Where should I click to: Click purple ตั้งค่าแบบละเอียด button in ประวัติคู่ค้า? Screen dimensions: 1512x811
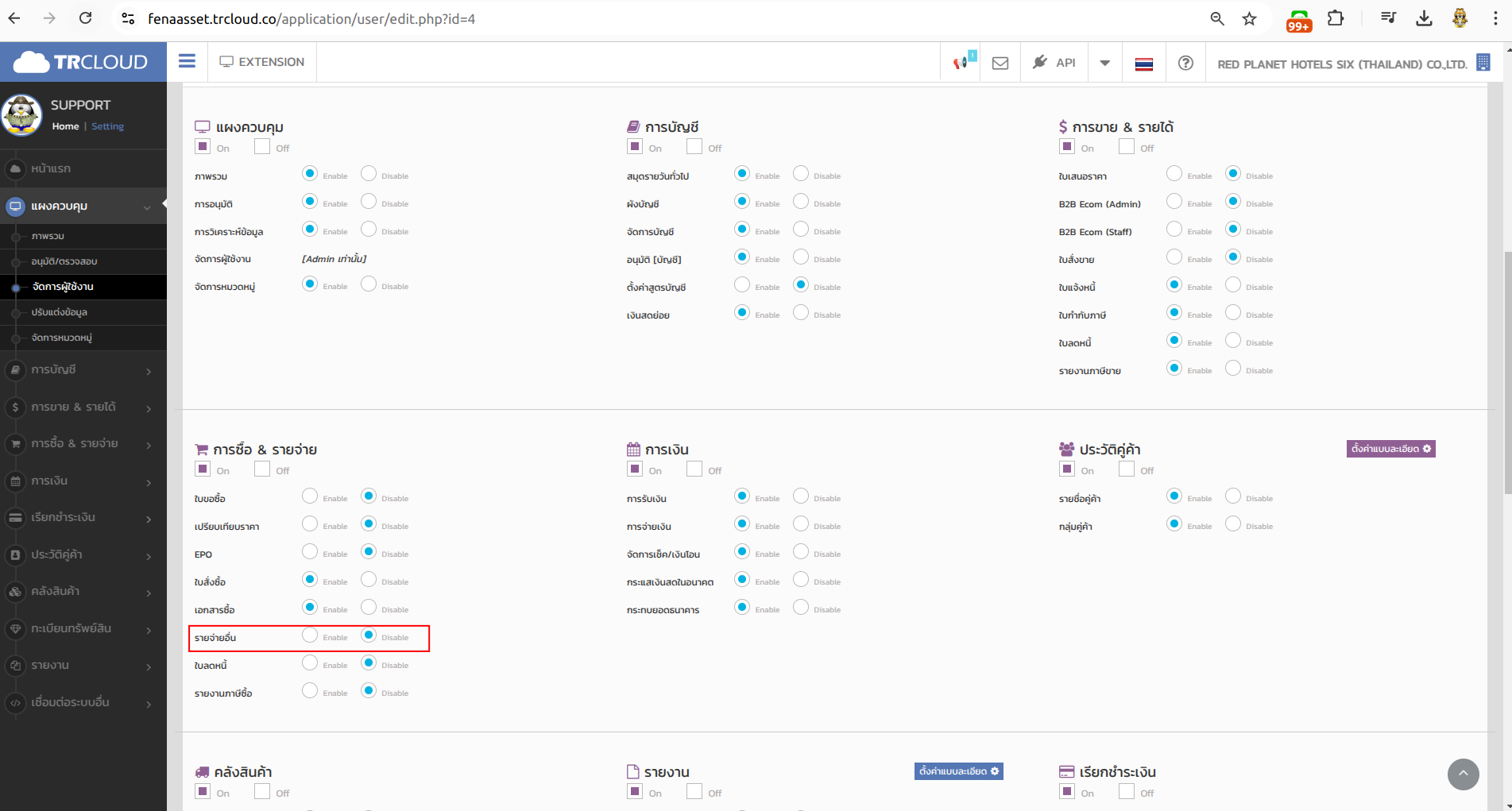(1390, 449)
